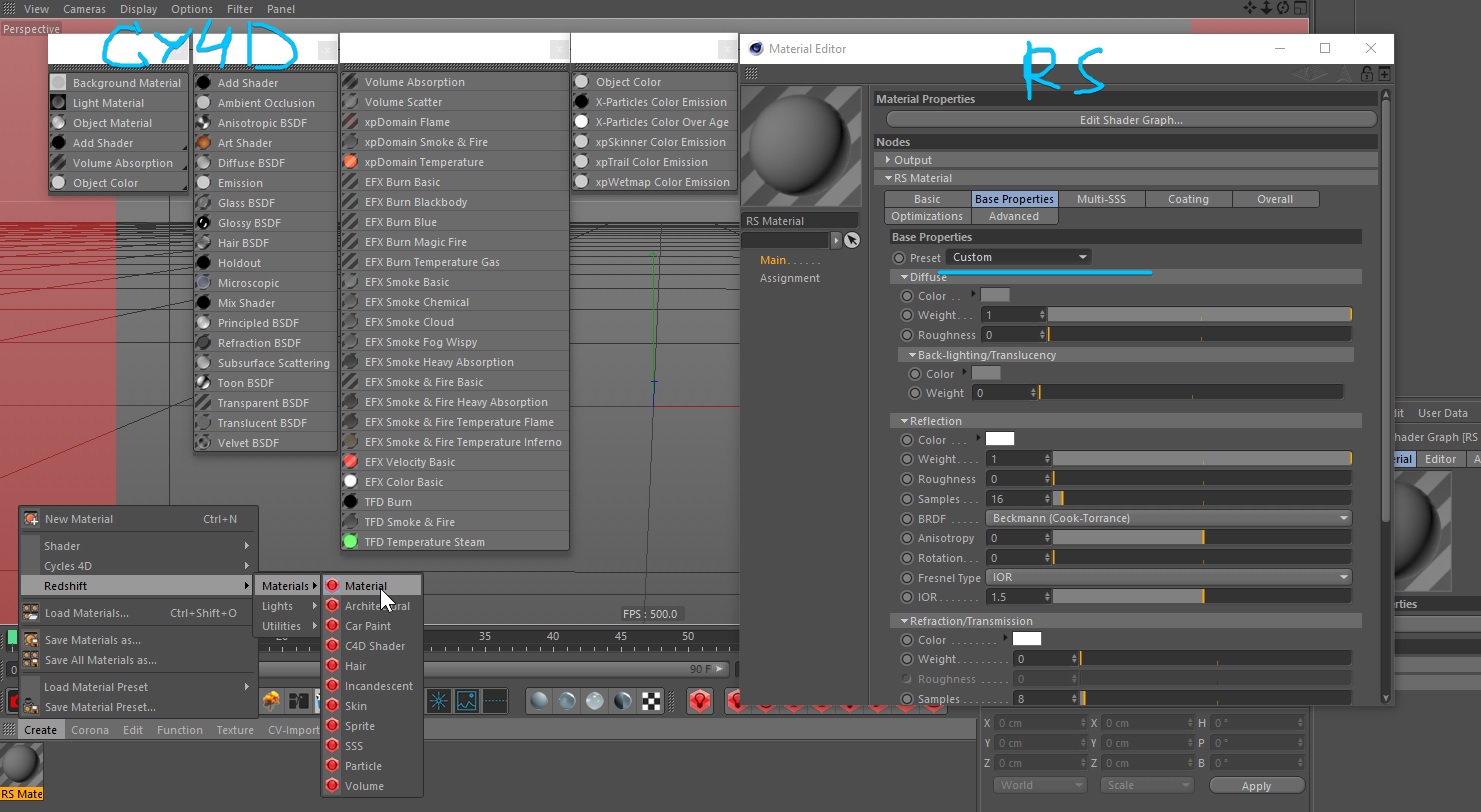Click the Holdout black sphere icon
The image size is (1481, 812).
[x=204, y=263]
